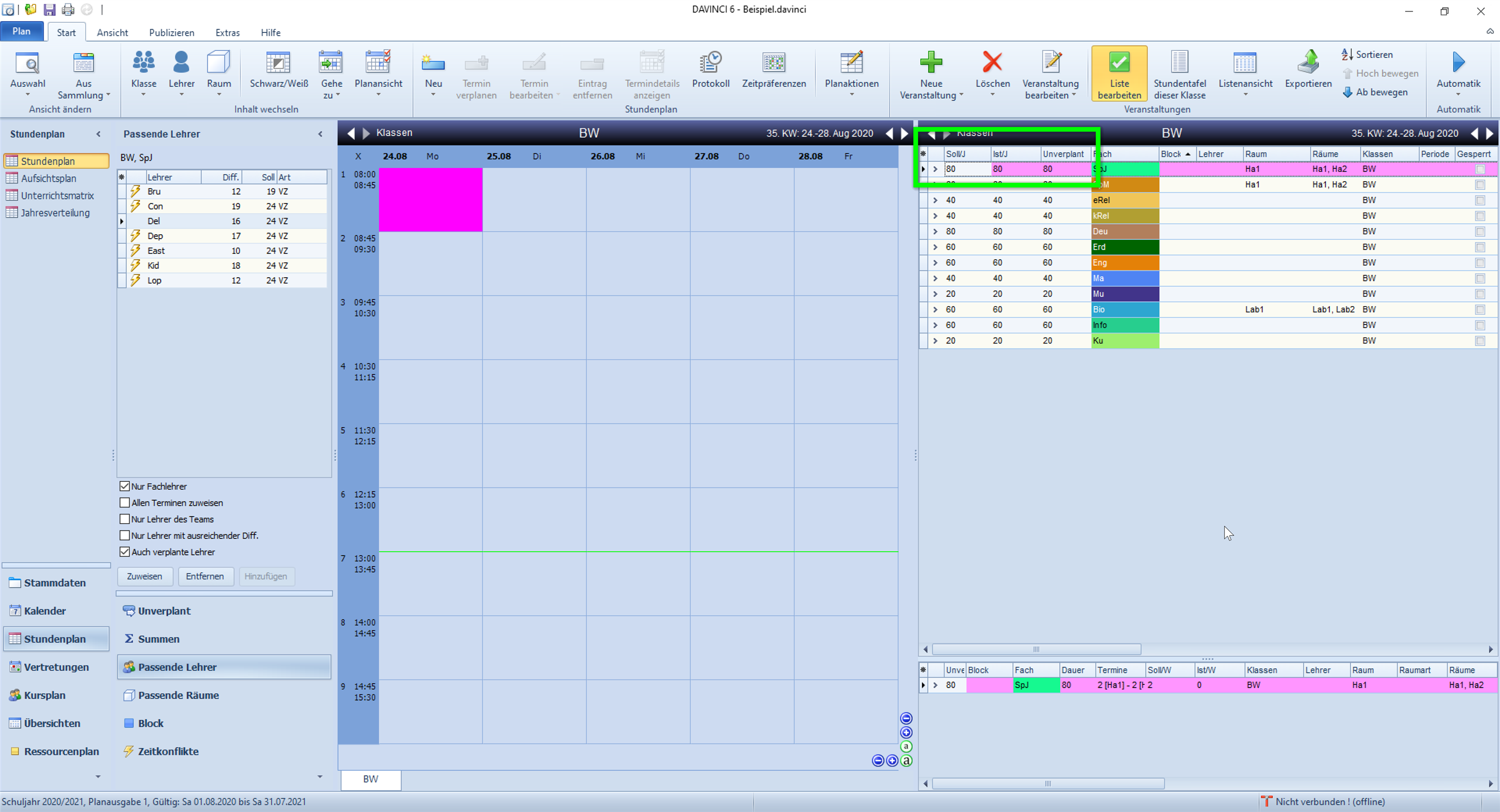
Task: Click the Zuweisen button
Action: pyautogui.click(x=145, y=576)
